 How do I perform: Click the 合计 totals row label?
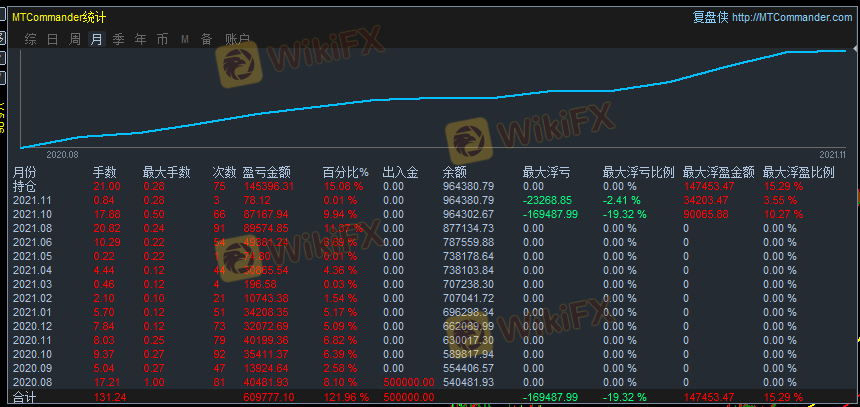[24, 397]
